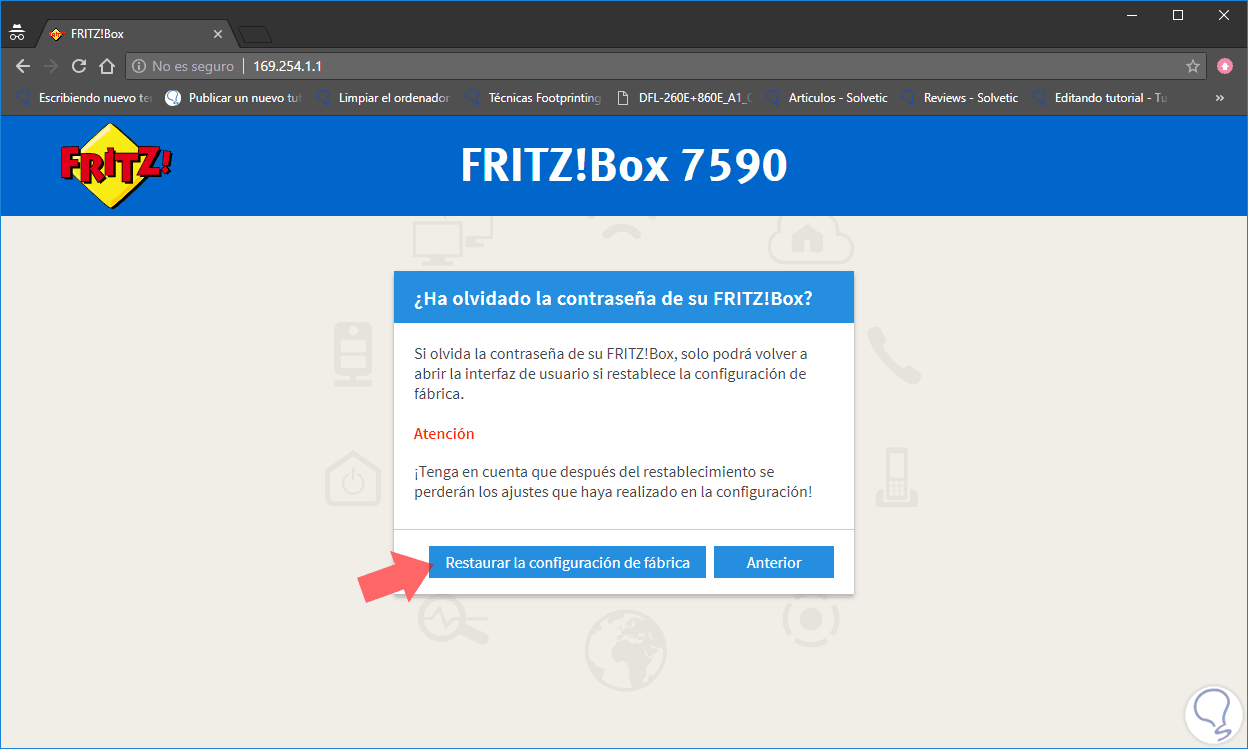Open bookmark DFL-260E+860E_A1
Image resolution: width=1248 pixels, height=749 pixels.
pyautogui.click(x=683, y=98)
